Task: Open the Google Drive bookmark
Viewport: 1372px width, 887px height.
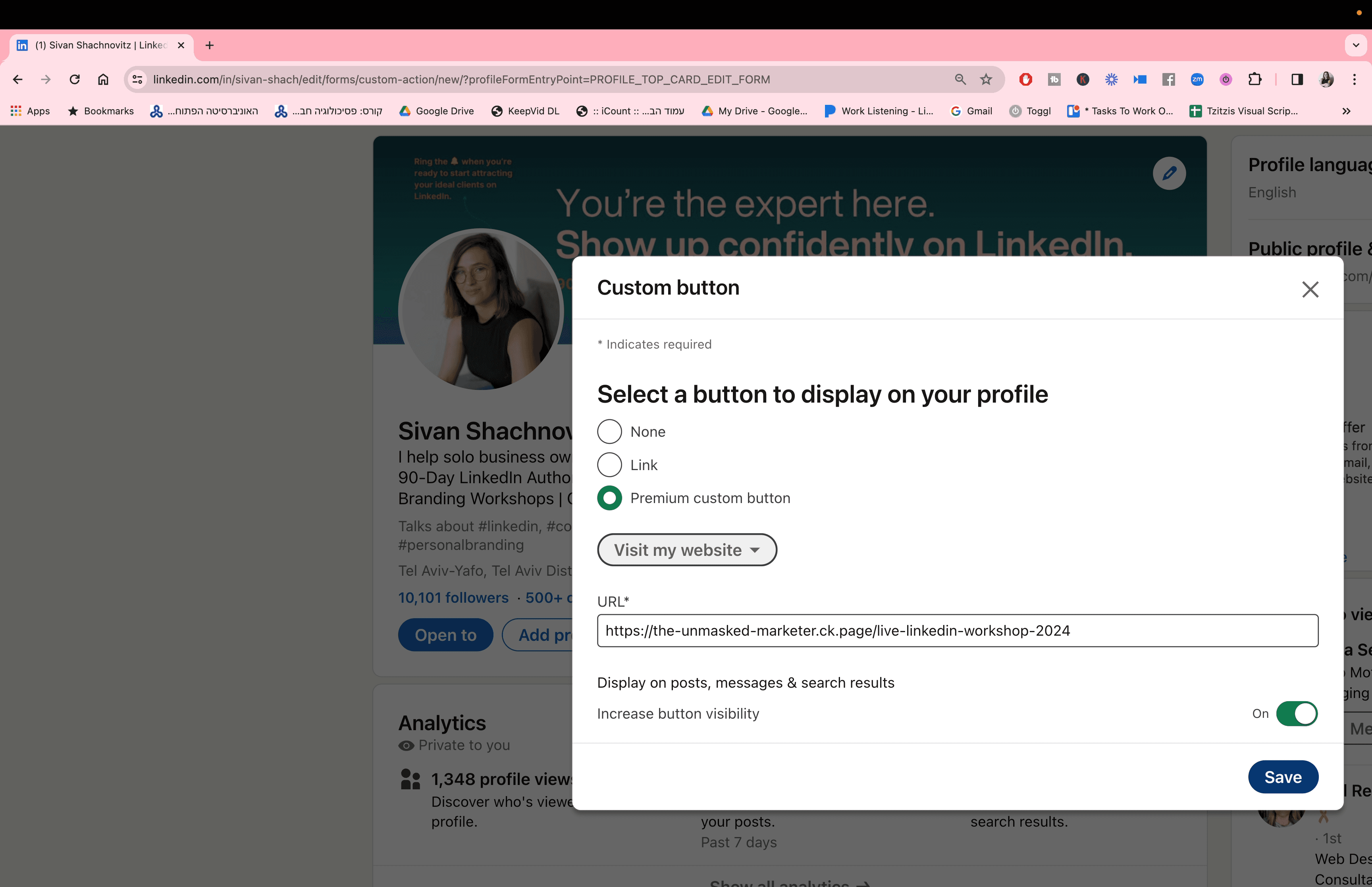Action: pyautogui.click(x=437, y=111)
